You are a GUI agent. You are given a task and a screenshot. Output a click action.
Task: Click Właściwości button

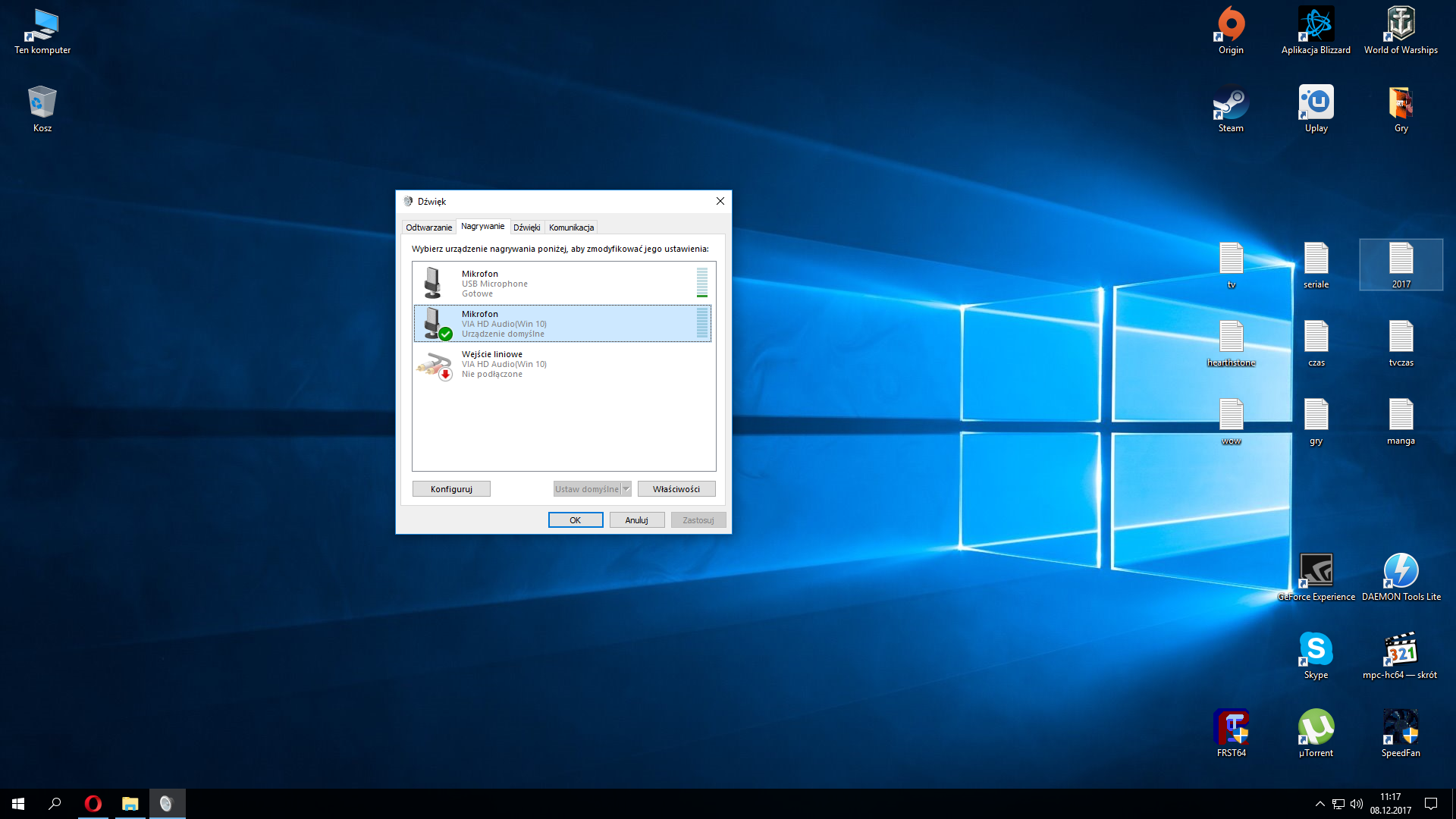(x=676, y=488)
